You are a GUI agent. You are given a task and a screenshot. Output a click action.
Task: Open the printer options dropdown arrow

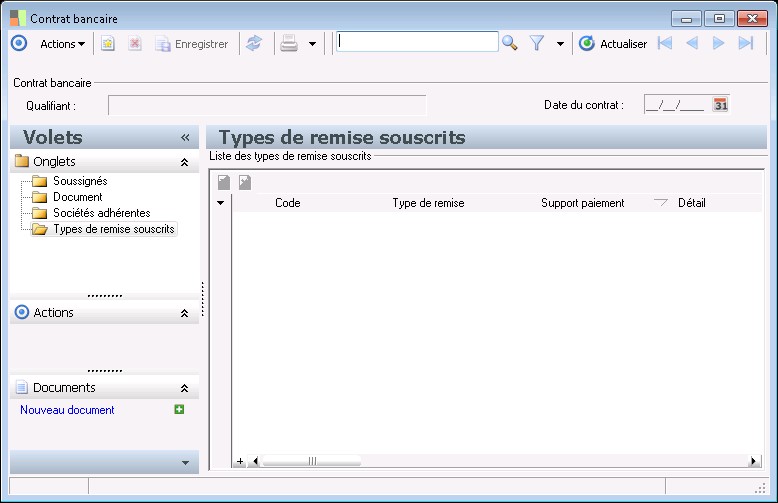[x=313, y=44]
